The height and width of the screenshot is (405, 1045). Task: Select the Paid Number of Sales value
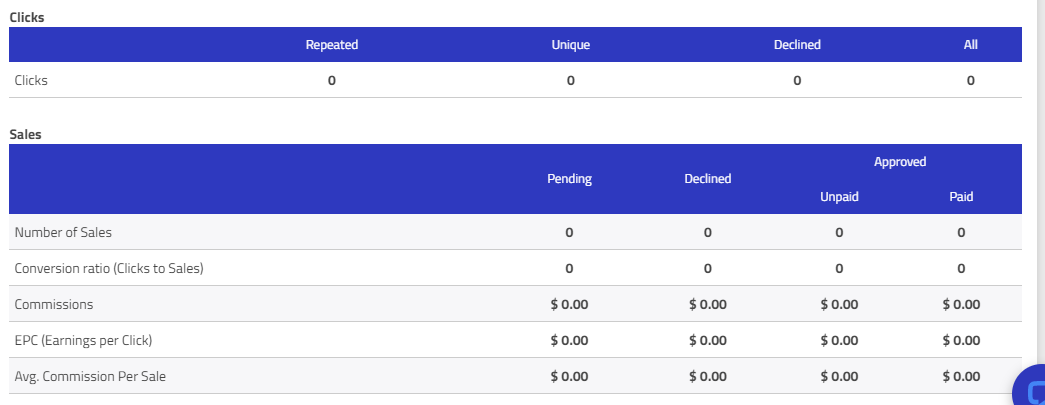pos(961,232)
